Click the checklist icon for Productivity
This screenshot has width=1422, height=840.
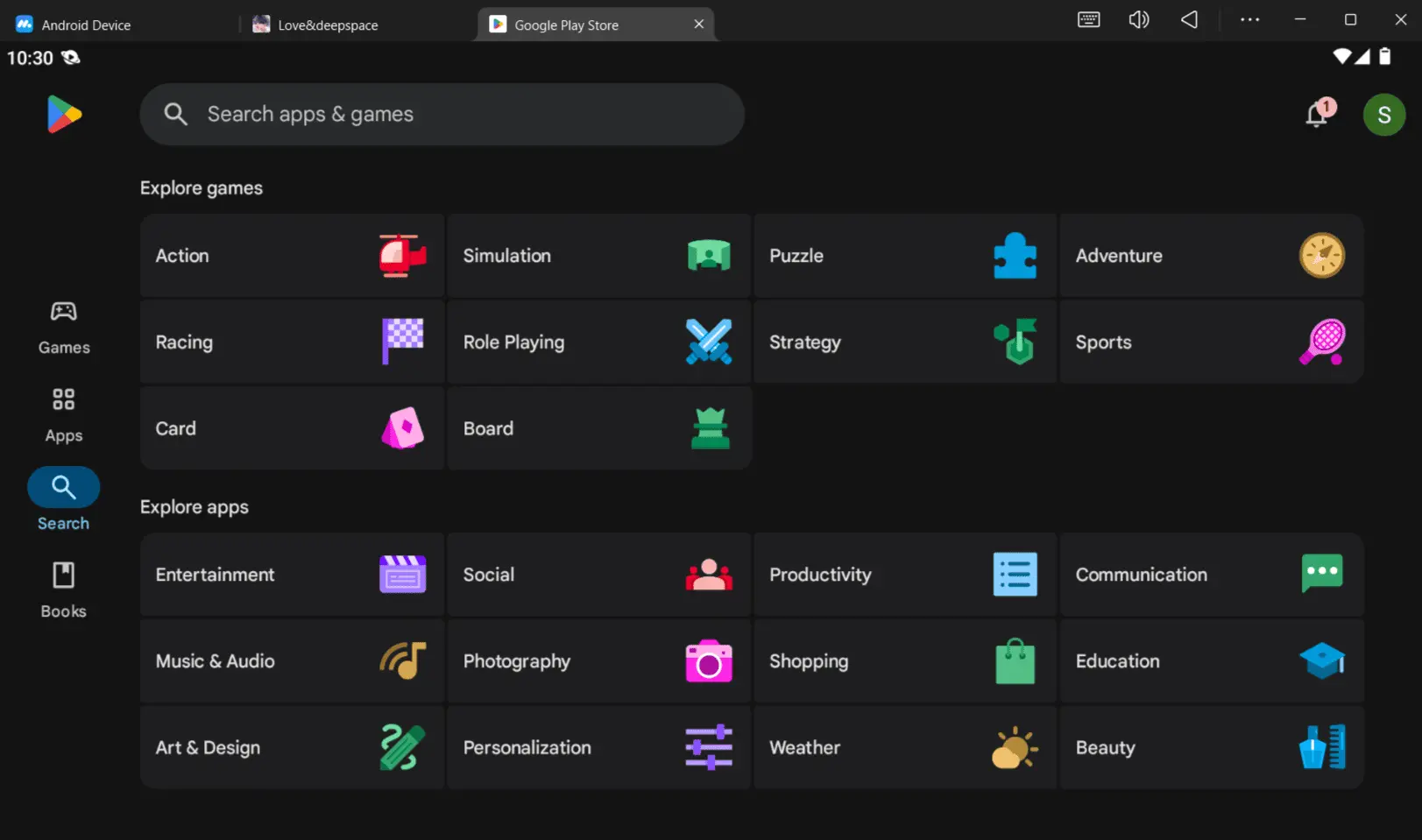[x=1015, y=575]
